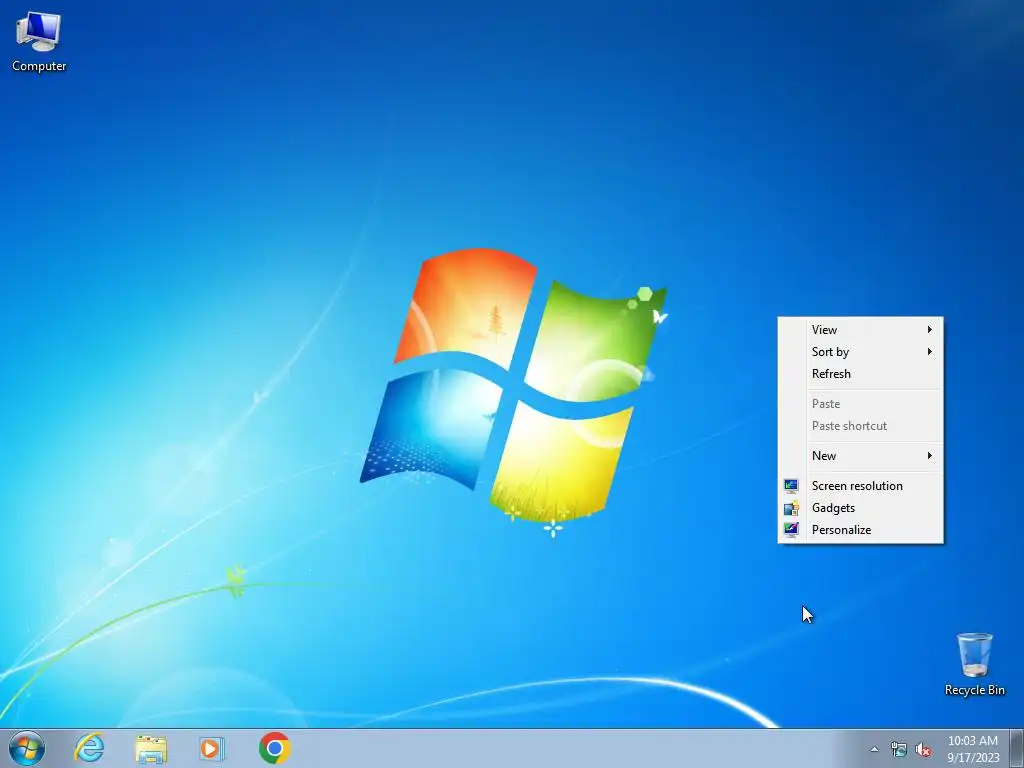Click the Computer icon label text
Viewport: 1024px width, 768px height.
click(x=39, y=66)
